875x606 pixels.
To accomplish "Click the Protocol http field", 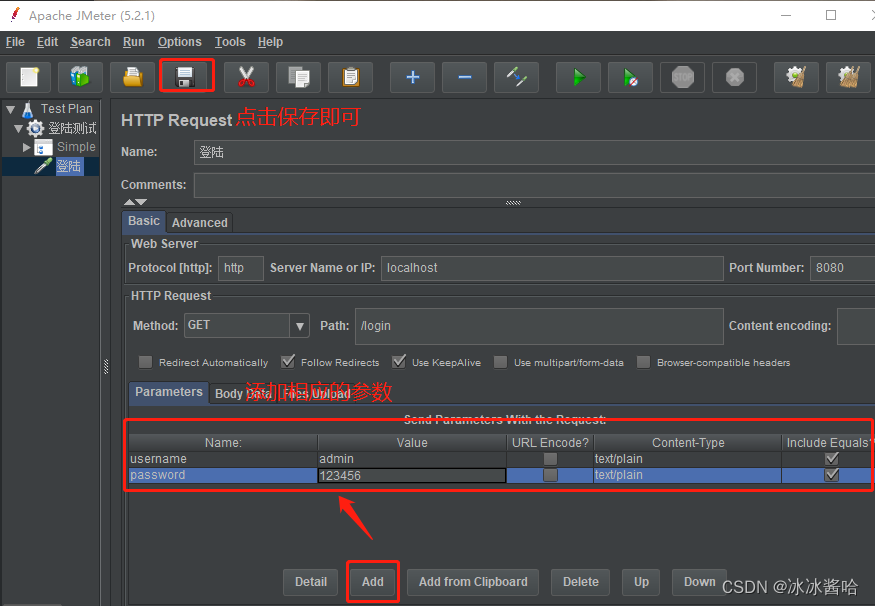I will [x=241, y=268].
